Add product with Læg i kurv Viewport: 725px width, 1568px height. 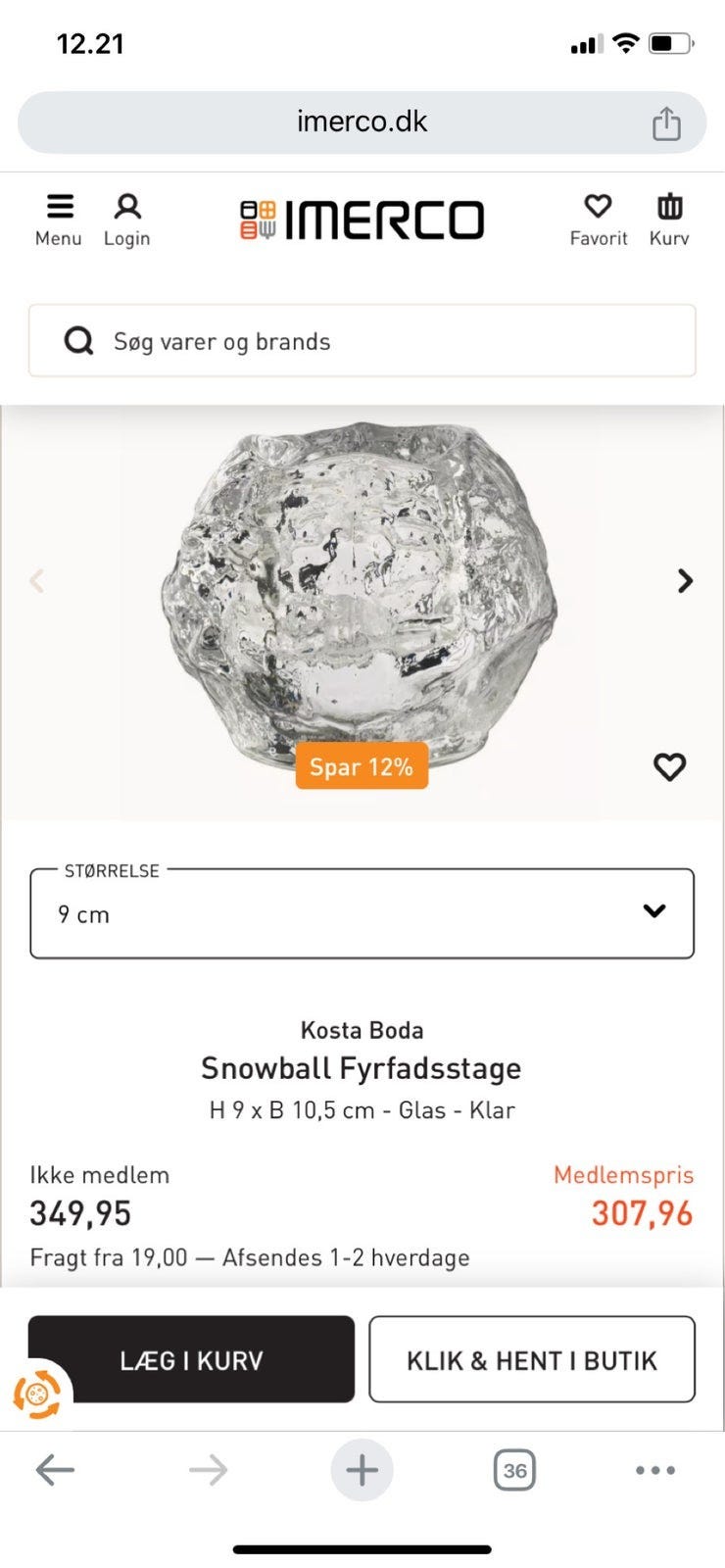tap(191, 1359)
